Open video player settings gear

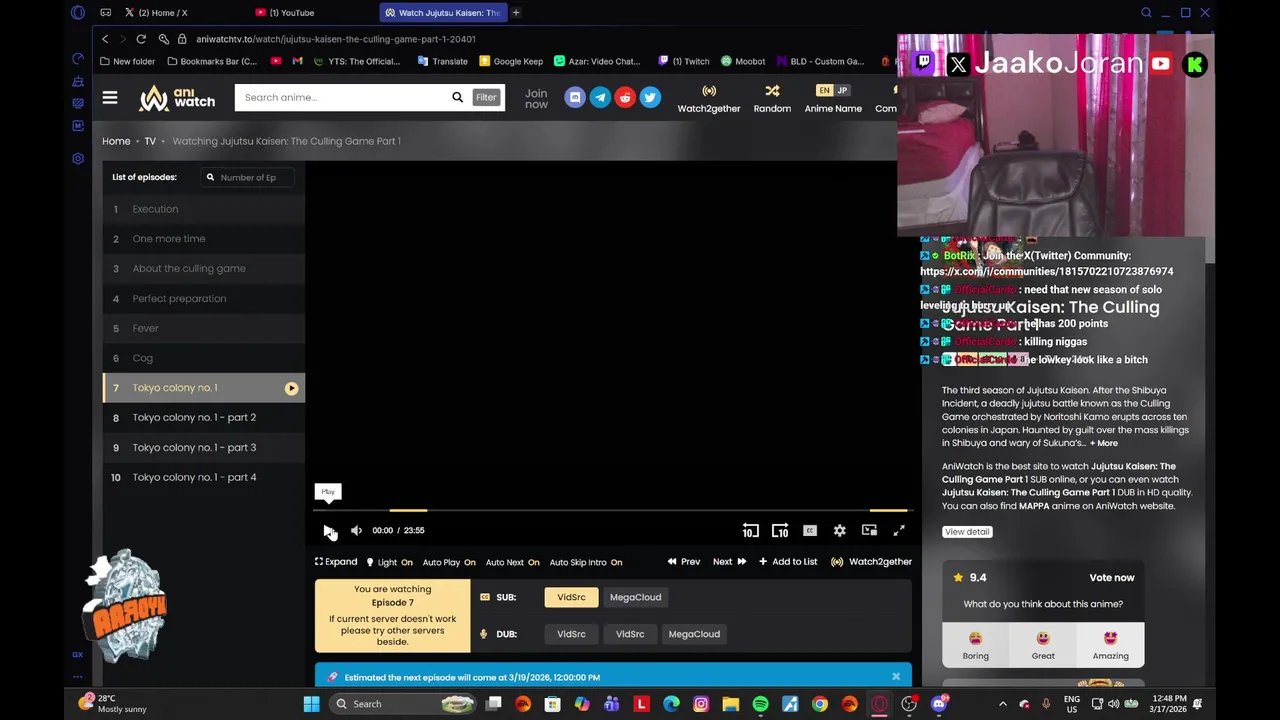tap(840, 531)
